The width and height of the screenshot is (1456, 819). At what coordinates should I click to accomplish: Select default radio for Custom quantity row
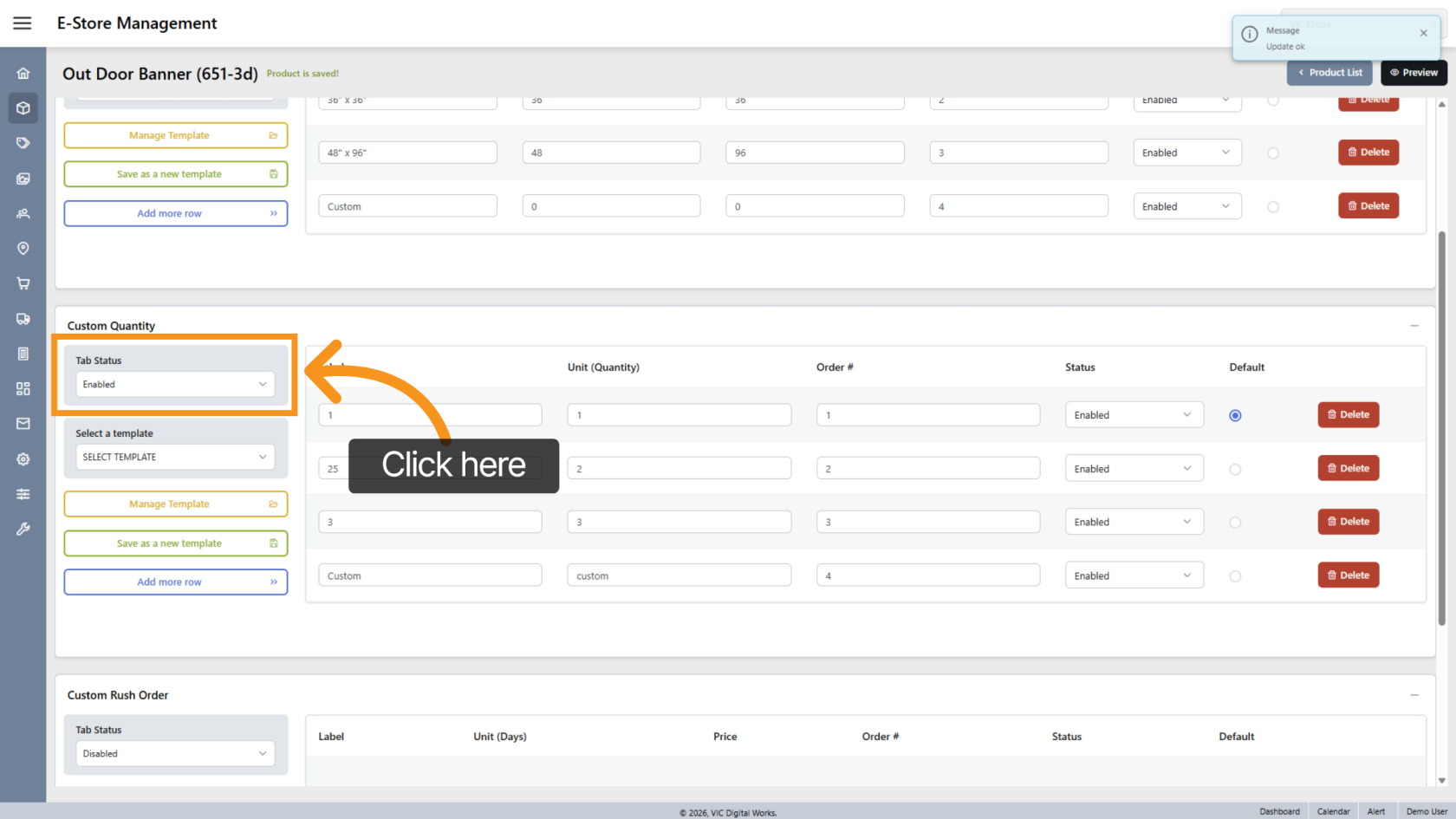click(1235, 576)
